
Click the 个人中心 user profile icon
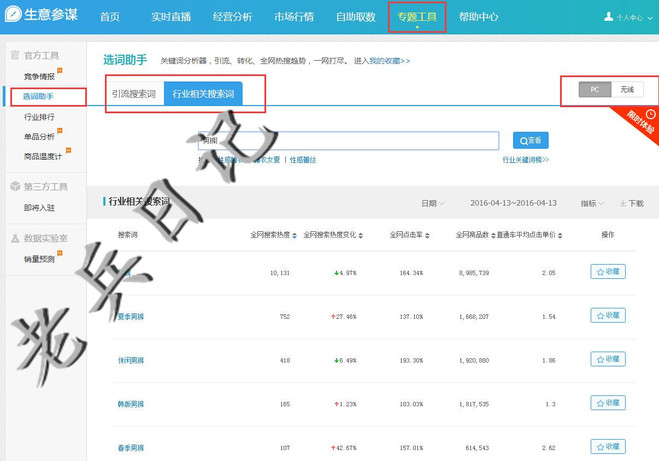(609, 17)
